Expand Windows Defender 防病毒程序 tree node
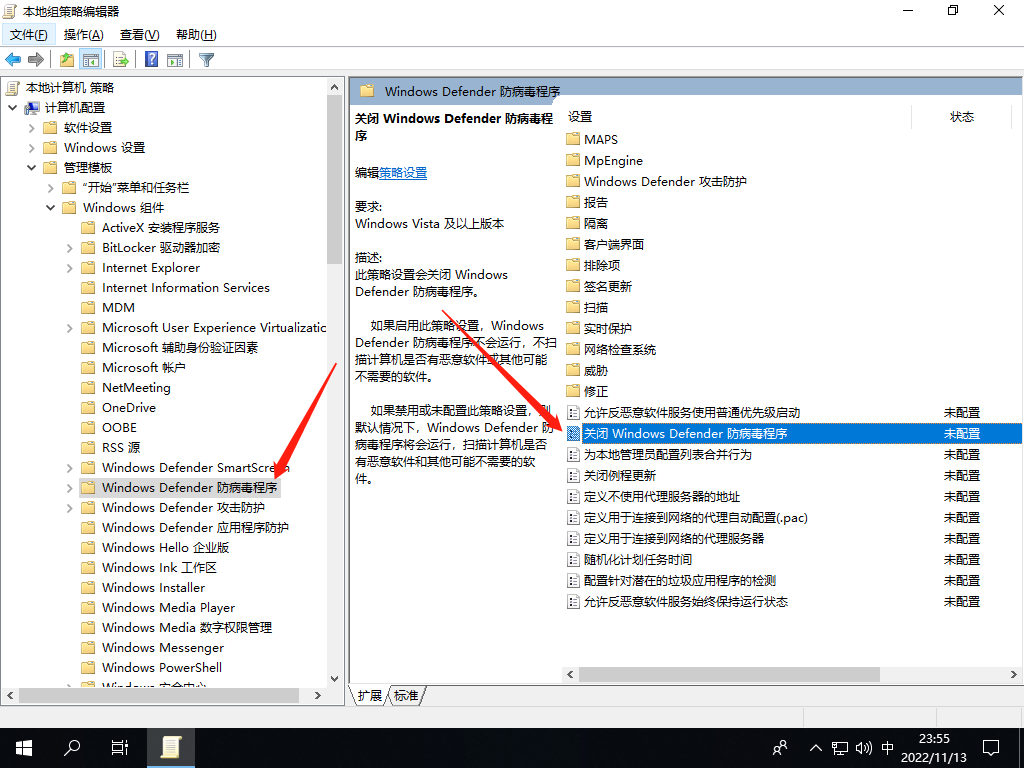Viewport: 1024px width, 768px height. [69, 487]
